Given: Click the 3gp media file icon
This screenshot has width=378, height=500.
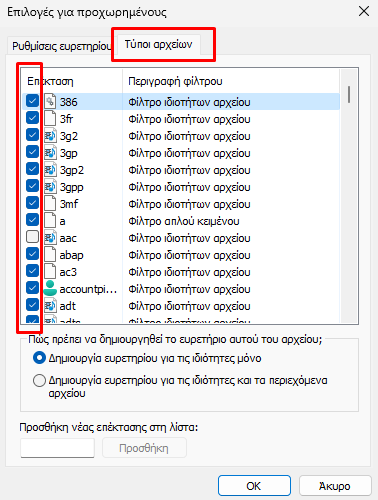Looking at the screenshot, I should point(50,152).
